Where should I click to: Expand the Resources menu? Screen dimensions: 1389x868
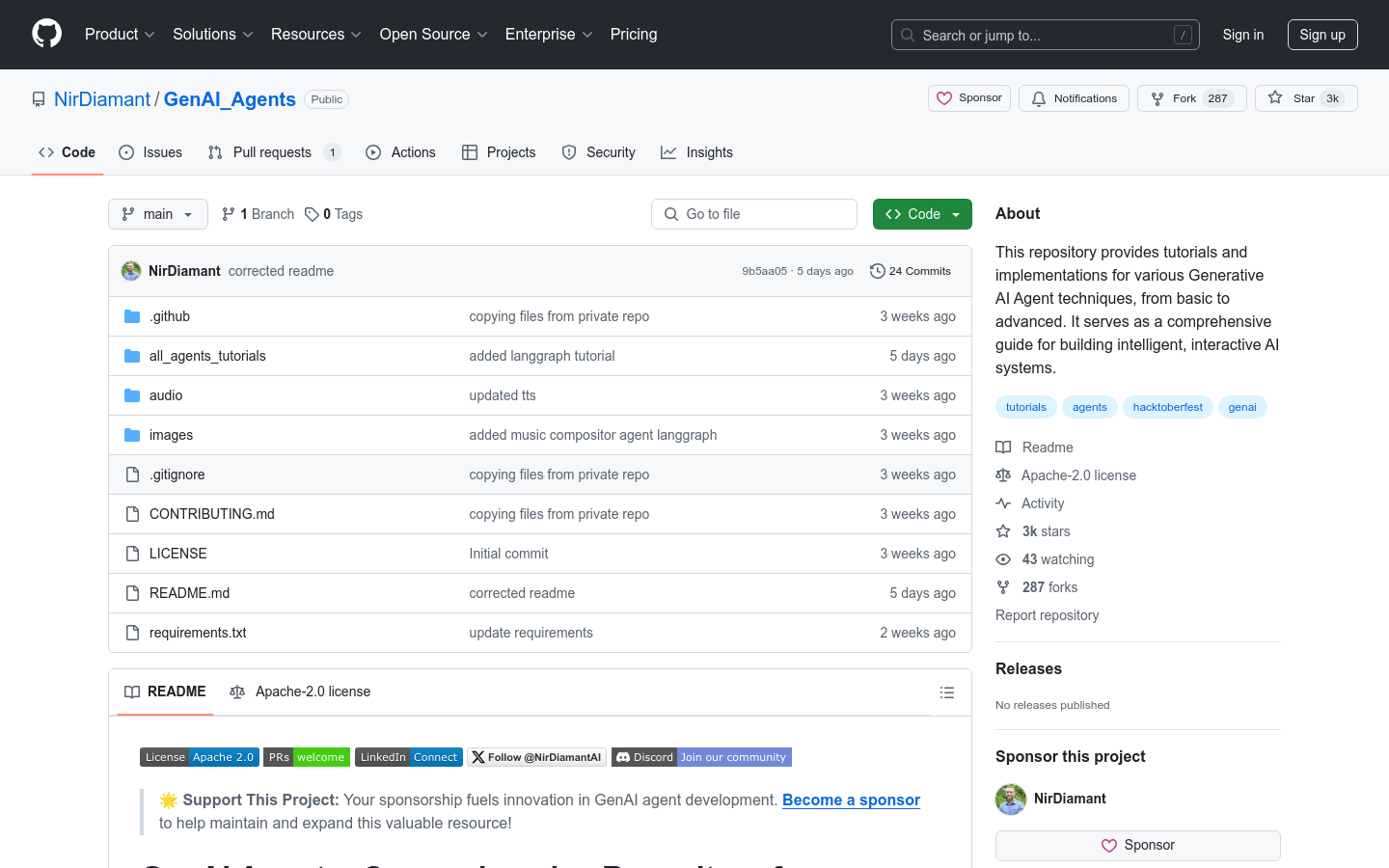tap(316, 34)
